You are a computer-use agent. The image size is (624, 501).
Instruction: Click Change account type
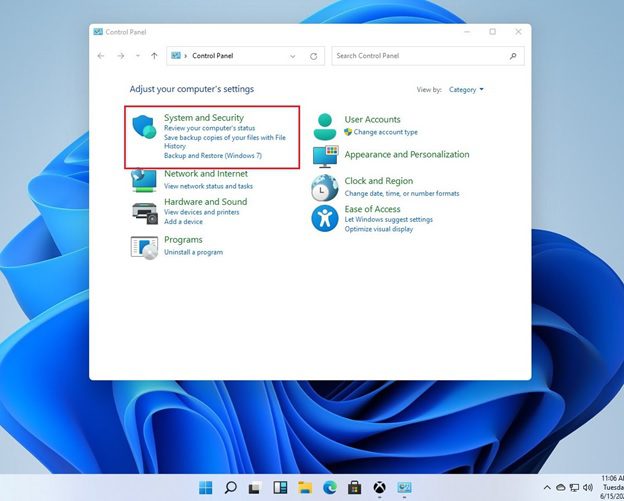(385, 132)
